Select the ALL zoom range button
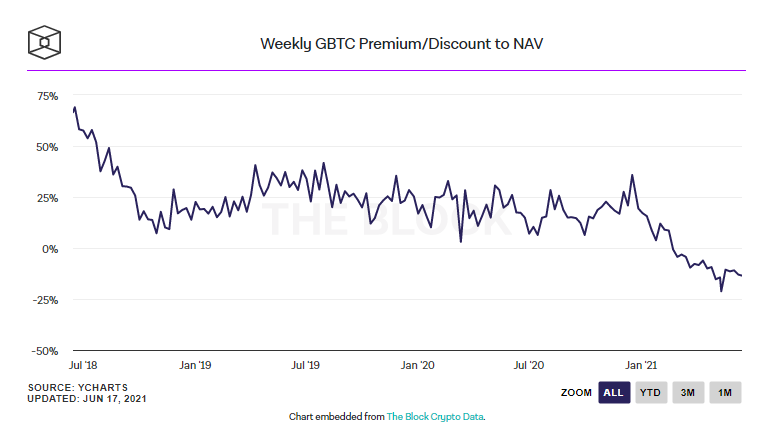 tap(614, 393)
